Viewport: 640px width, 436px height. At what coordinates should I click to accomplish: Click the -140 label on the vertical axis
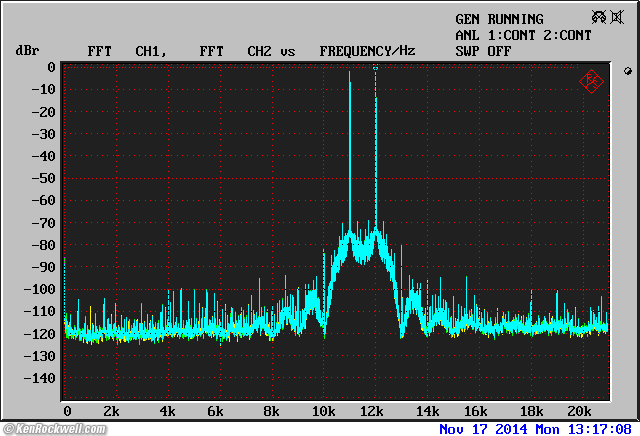38,379
